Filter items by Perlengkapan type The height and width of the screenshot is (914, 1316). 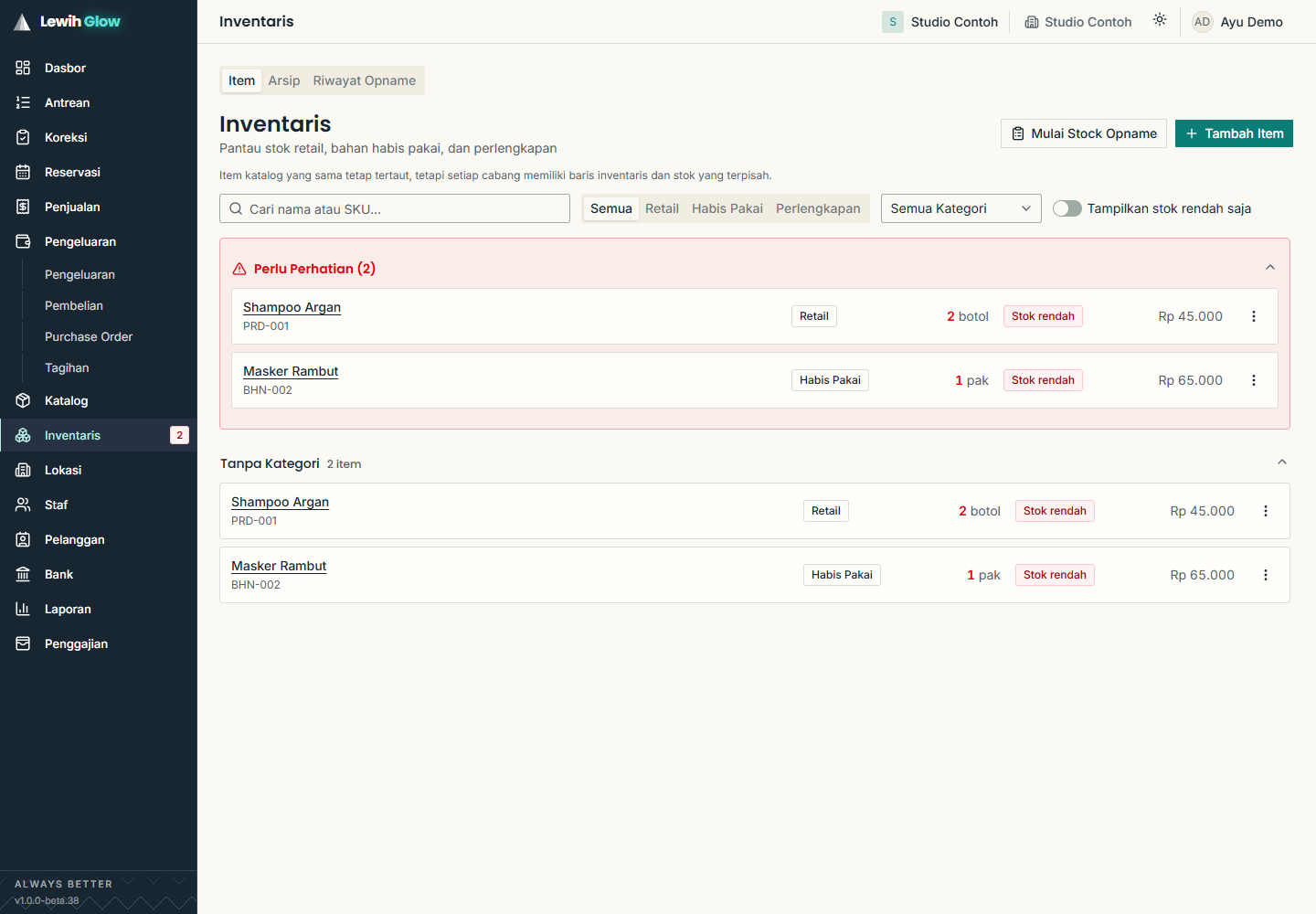818,208
